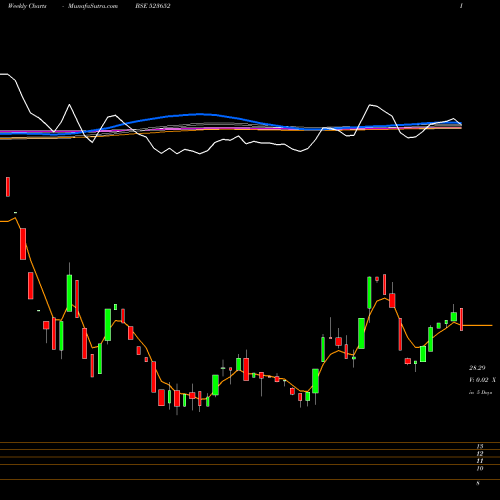Click the axis label 10
This screenshot has height=500, width=500.
480,469
